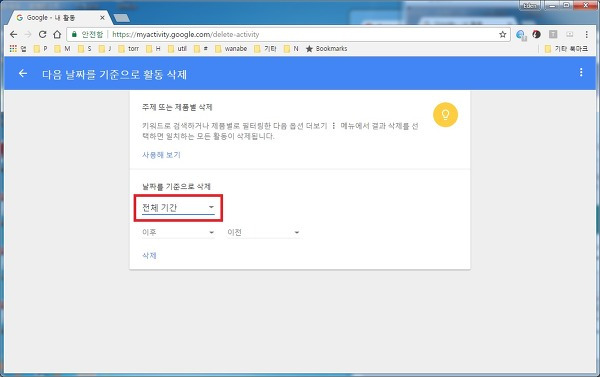Open the 기타 북마크 folder at right
Screen dimensions: 600x377
(x=566, y=49)
